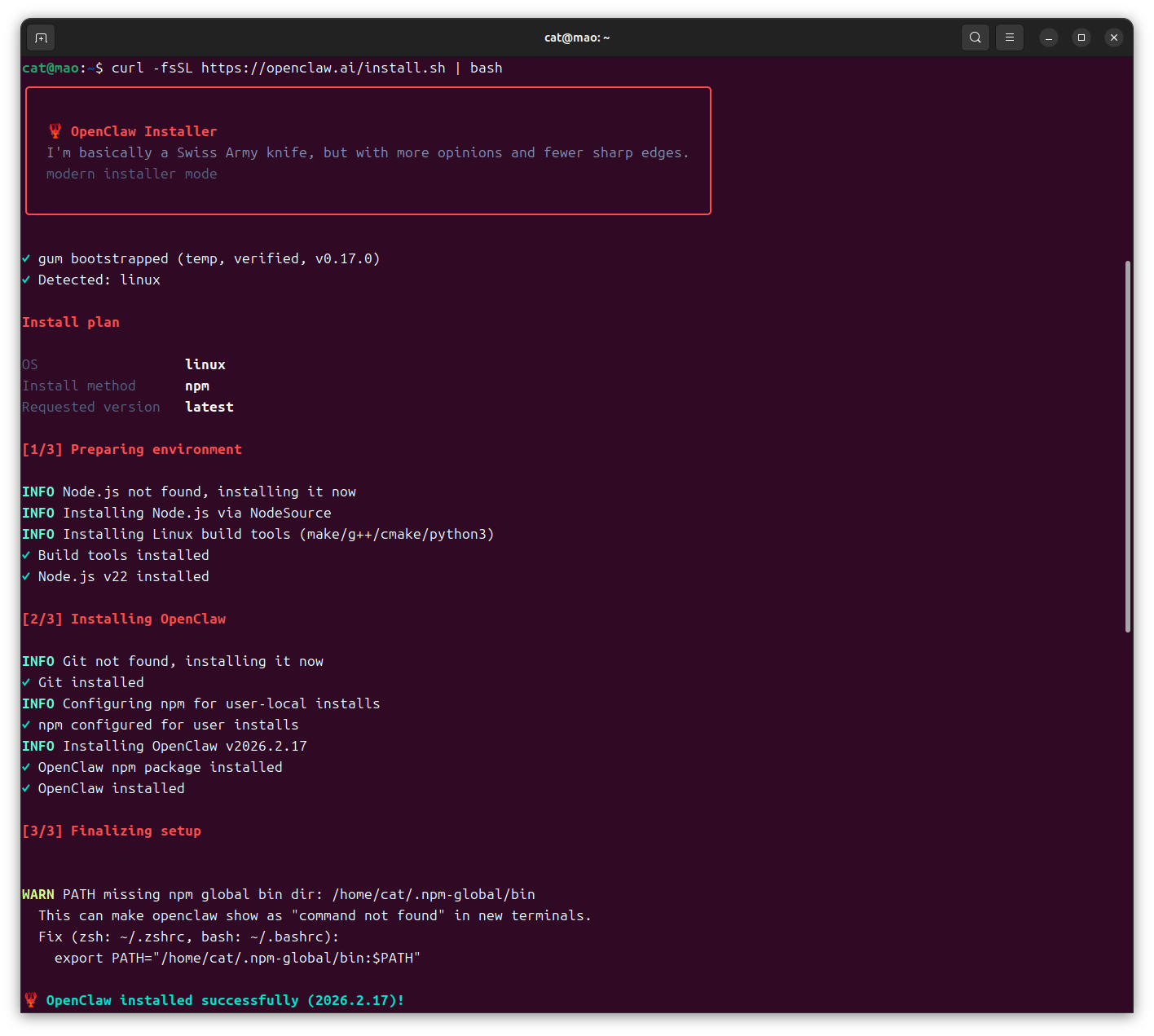Click the '[2/3] Installing OpenClaw' heading

[x=124, y=619]
